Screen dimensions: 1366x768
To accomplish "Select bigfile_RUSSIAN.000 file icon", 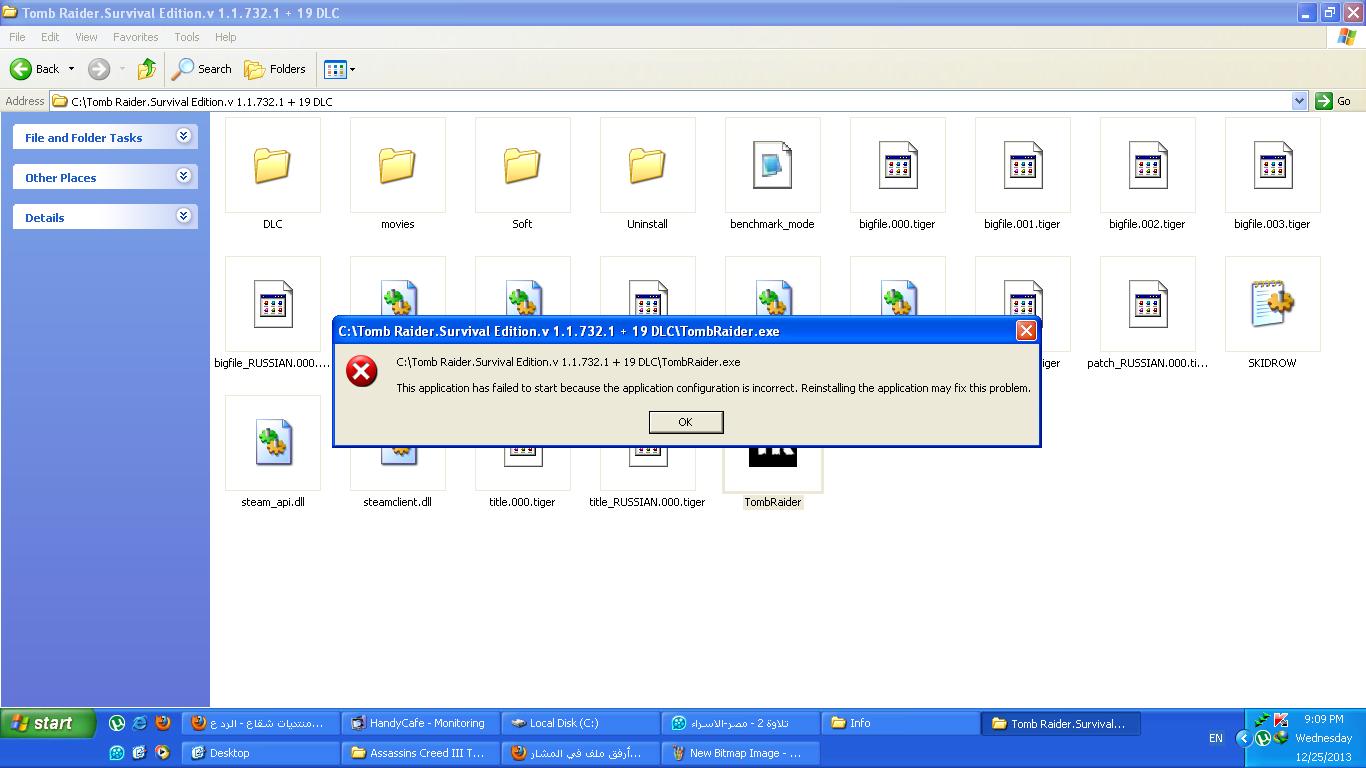I will pos(273,304).
